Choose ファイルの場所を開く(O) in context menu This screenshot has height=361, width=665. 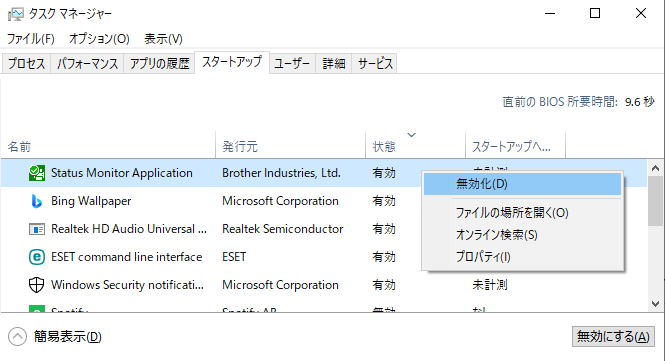tap(522, 213)
